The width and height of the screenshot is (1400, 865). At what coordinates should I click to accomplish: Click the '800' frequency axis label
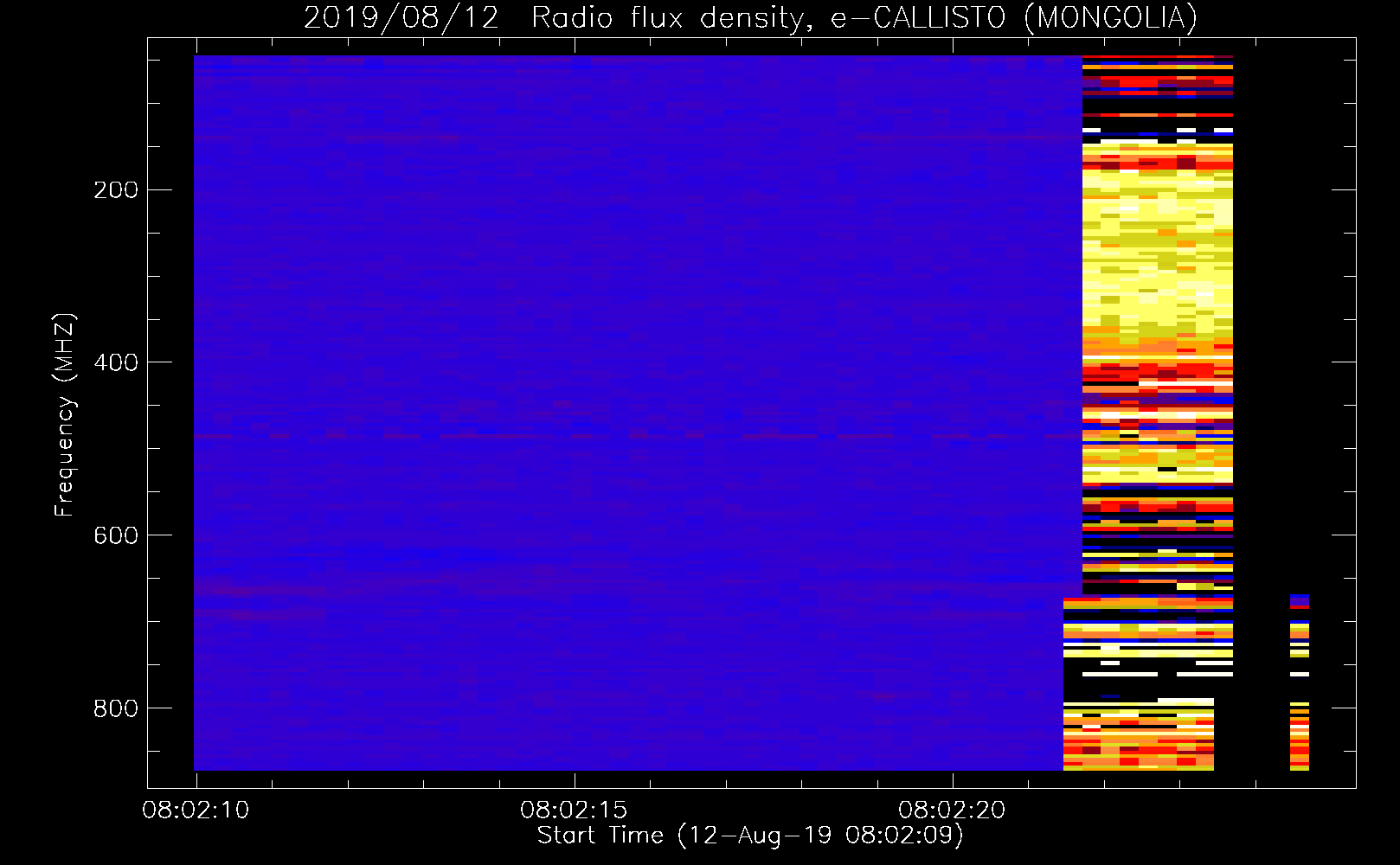(116, 708)
